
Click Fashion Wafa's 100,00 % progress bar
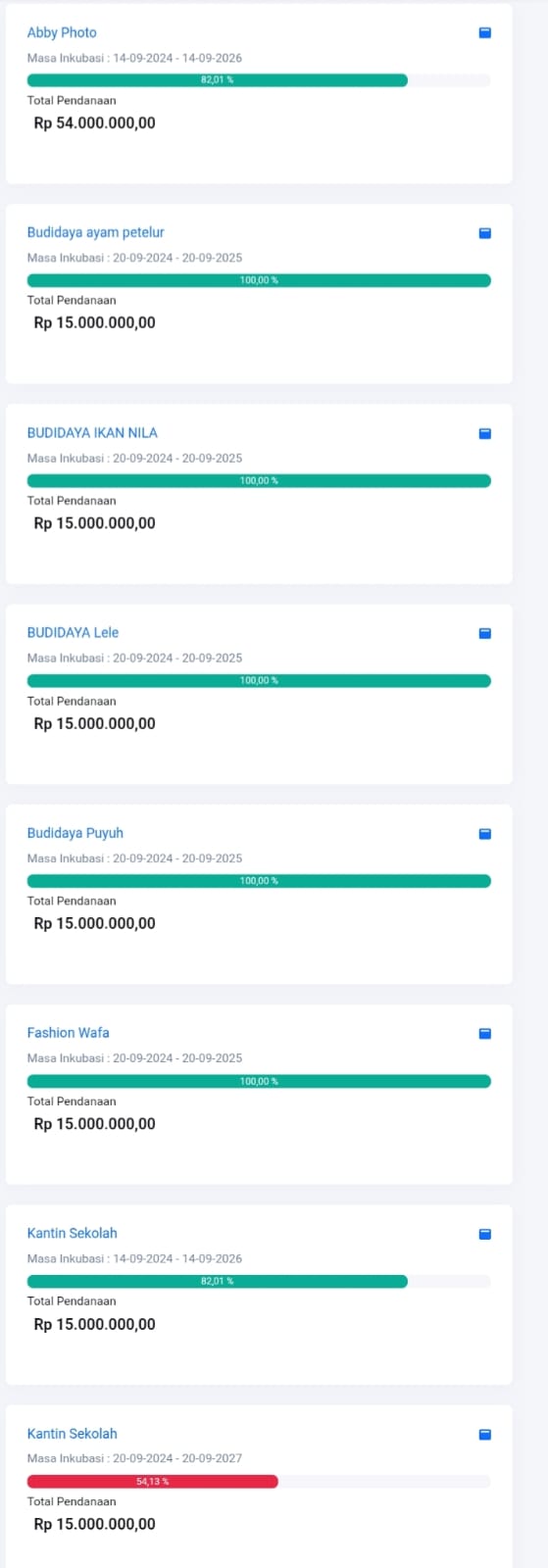coord(259,1081)
